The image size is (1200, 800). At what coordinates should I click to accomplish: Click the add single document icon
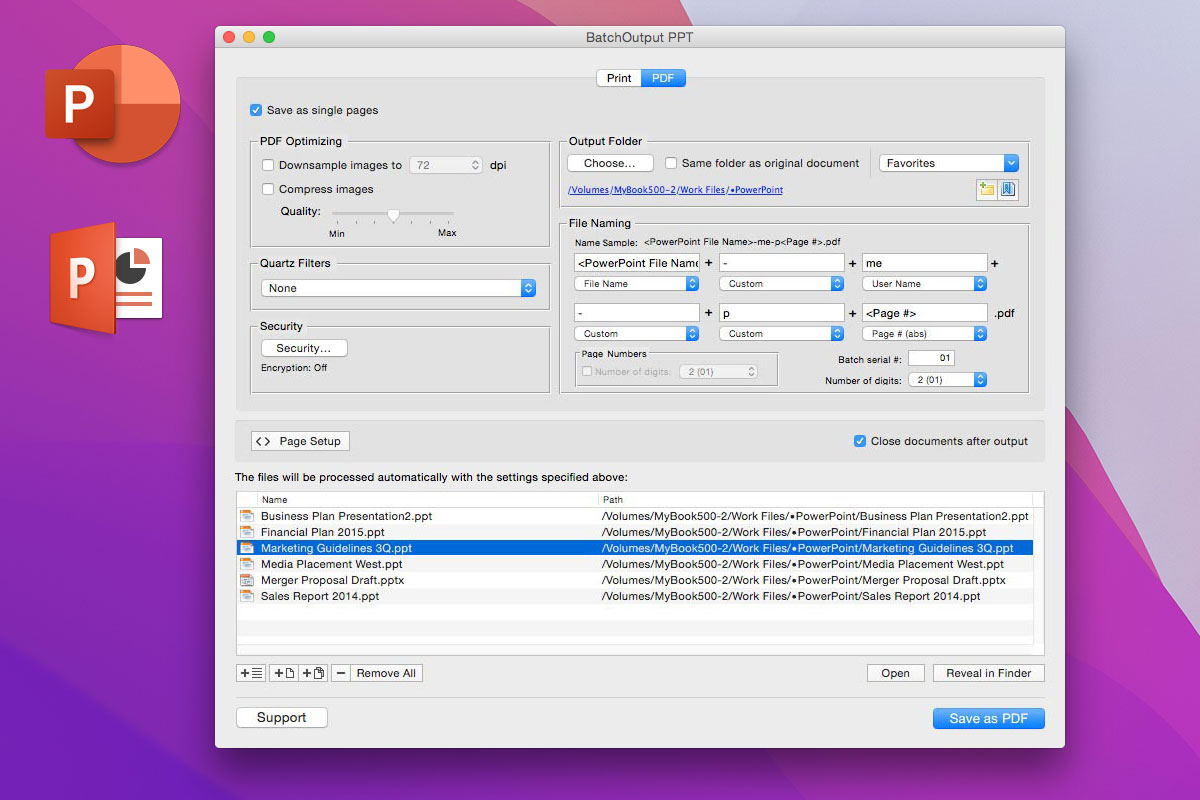point(283,673)
